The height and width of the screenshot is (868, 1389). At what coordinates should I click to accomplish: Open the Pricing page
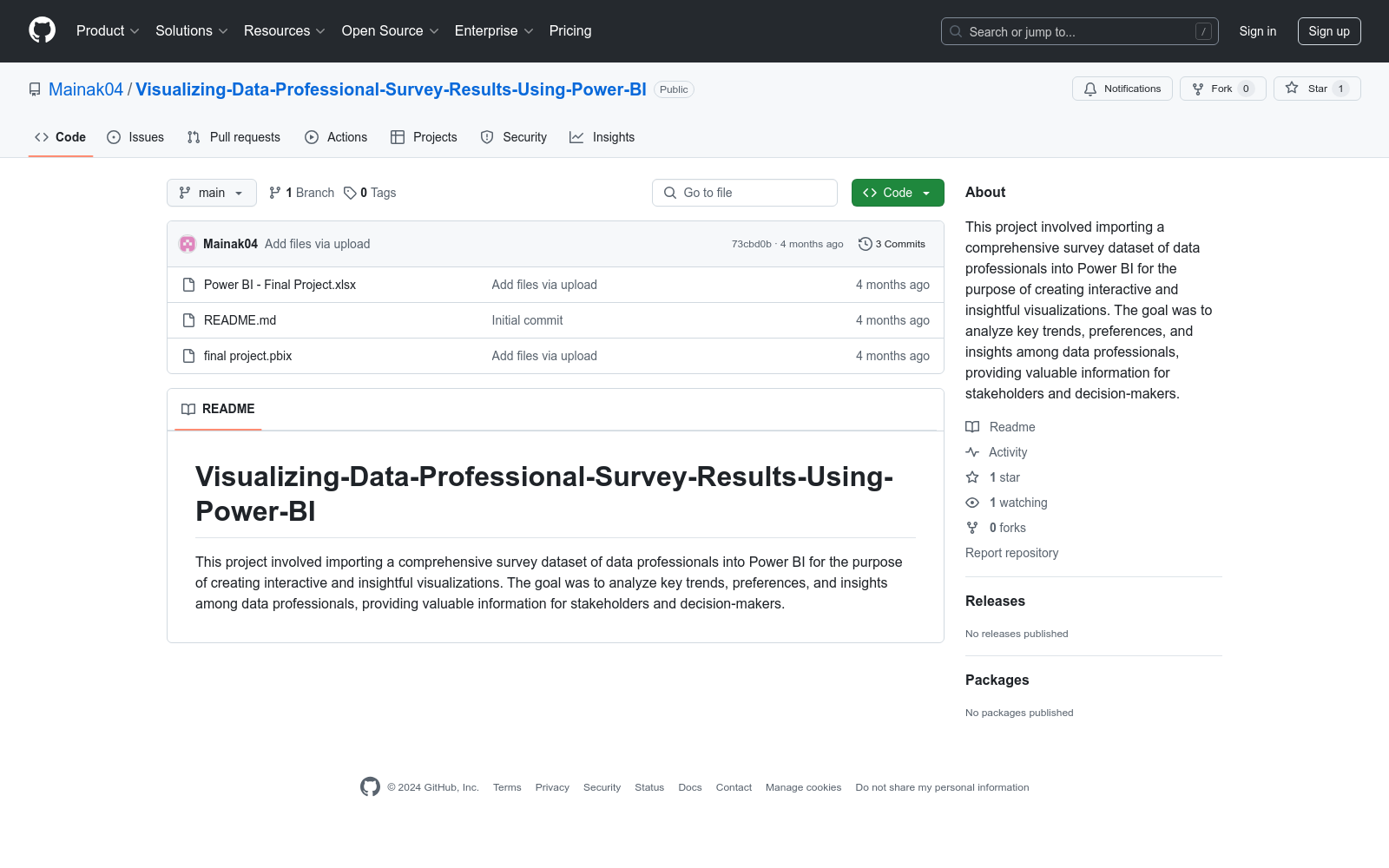(570, 30)
